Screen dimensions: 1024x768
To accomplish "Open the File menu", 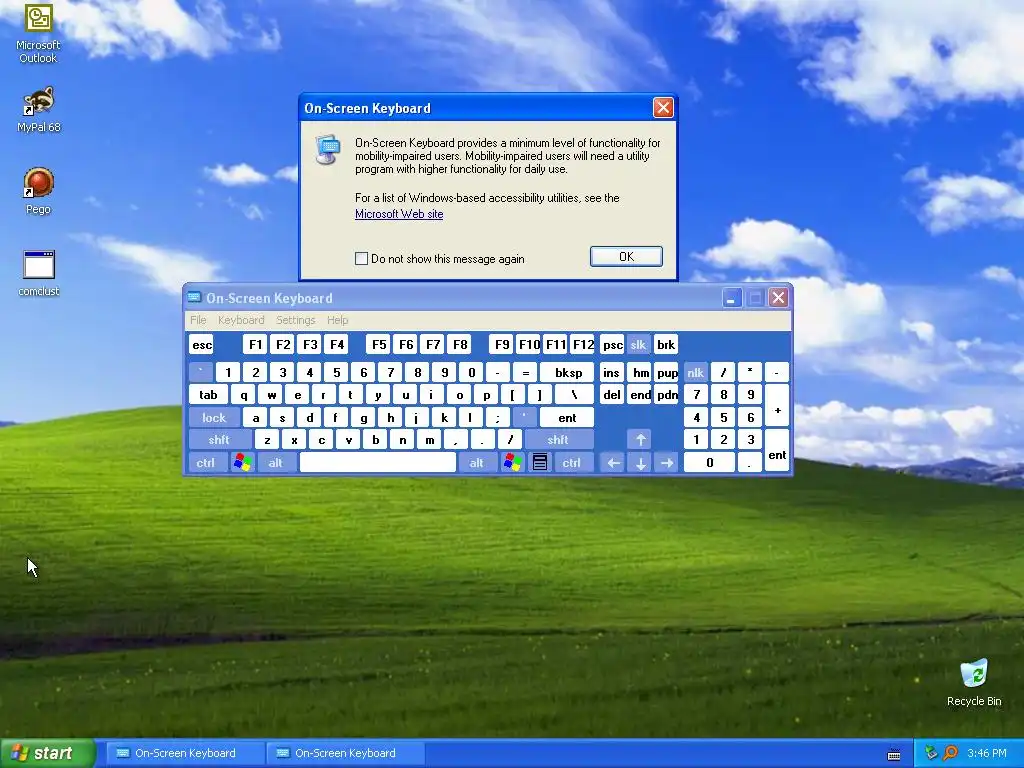I will coord(198,320).
